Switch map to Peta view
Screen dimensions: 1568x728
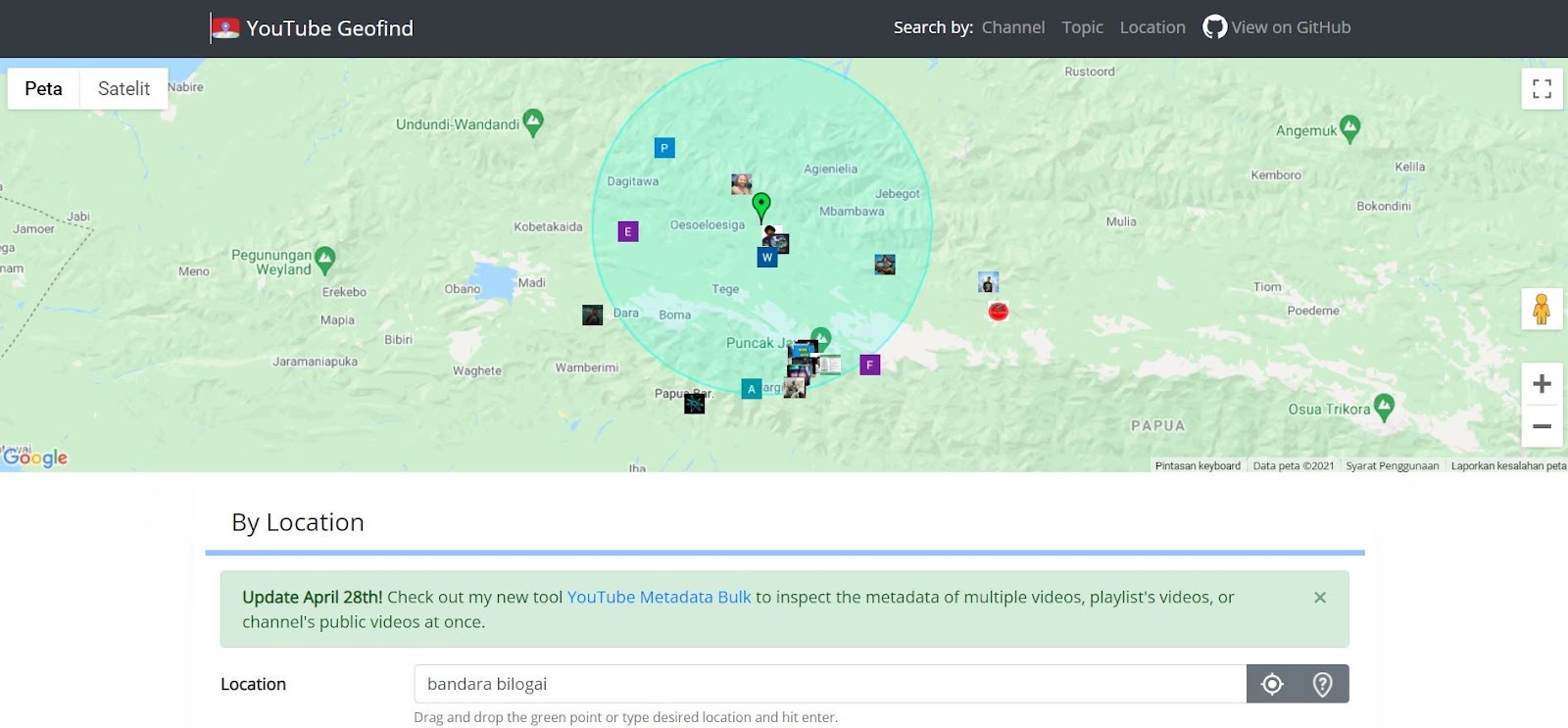(43, 89)
